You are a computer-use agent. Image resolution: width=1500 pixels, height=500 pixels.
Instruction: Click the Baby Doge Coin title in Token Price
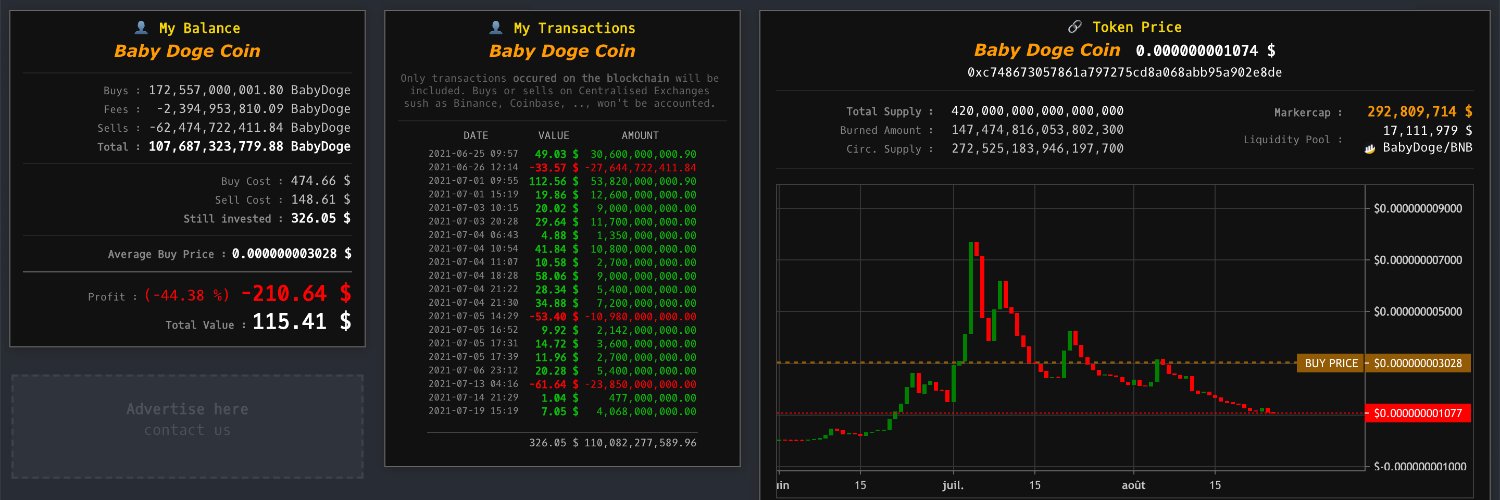(x=1047, y=50)
